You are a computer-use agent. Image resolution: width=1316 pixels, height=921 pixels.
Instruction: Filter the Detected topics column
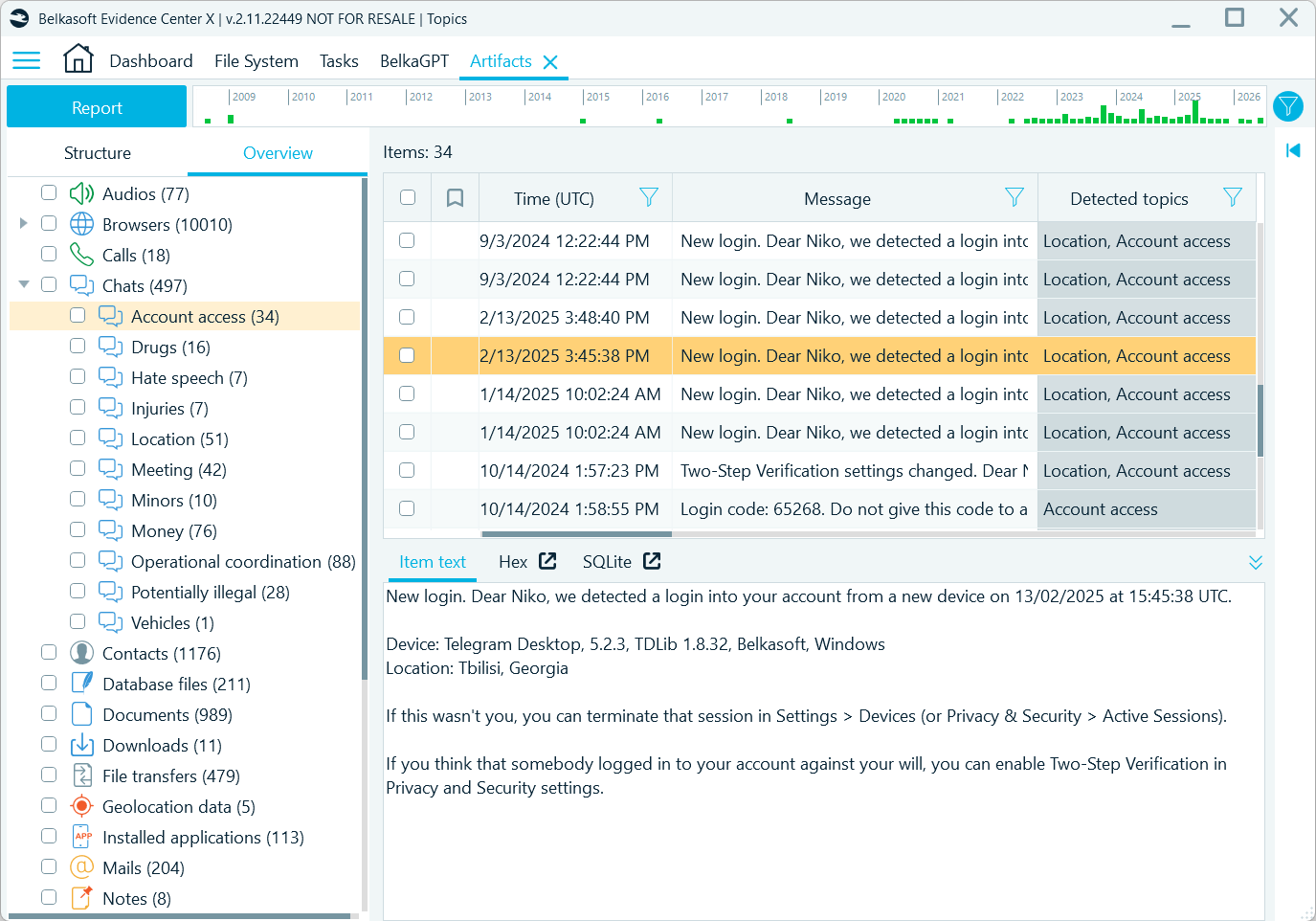[1233, 197]
